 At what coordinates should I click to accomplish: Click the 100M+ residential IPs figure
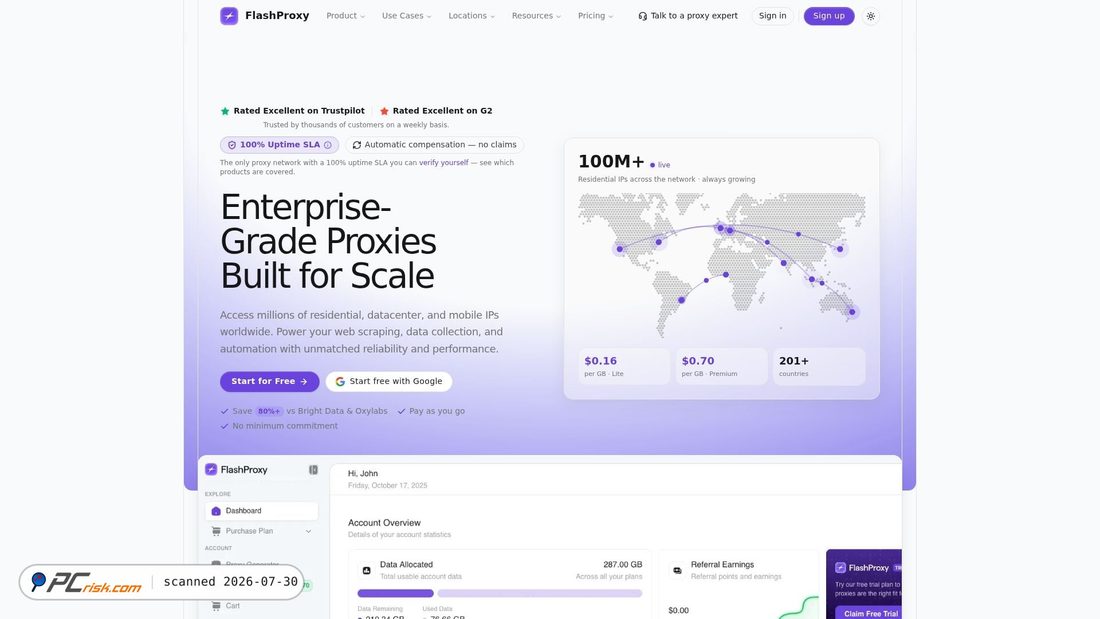[611, 161]
